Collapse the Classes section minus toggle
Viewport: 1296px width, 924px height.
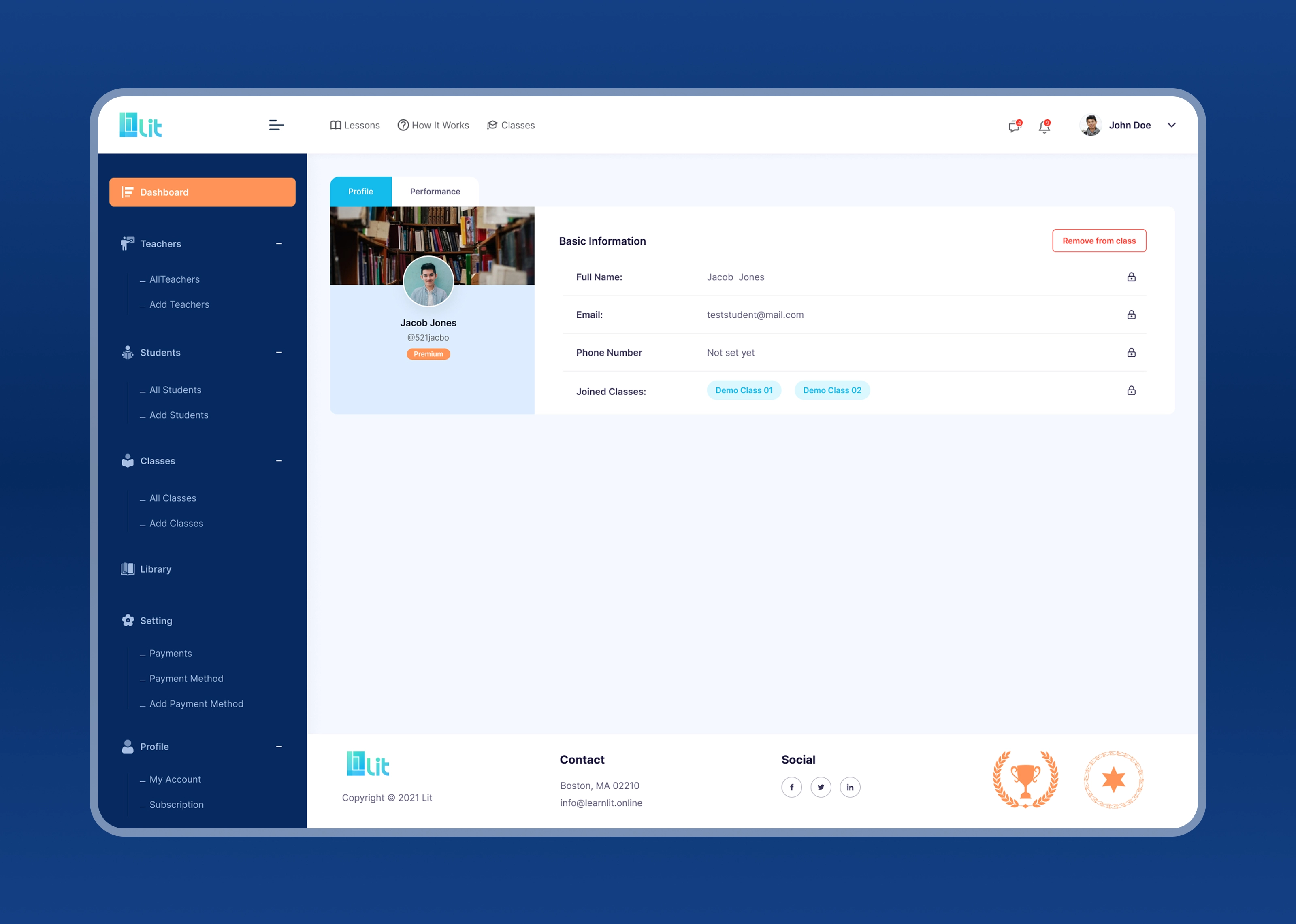tap(279, 461)
